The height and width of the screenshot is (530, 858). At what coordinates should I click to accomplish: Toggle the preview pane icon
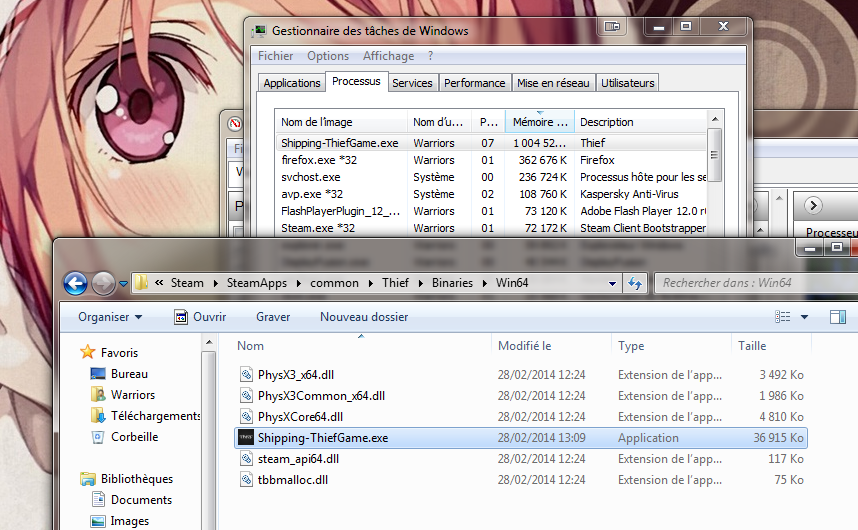(837, 317)
